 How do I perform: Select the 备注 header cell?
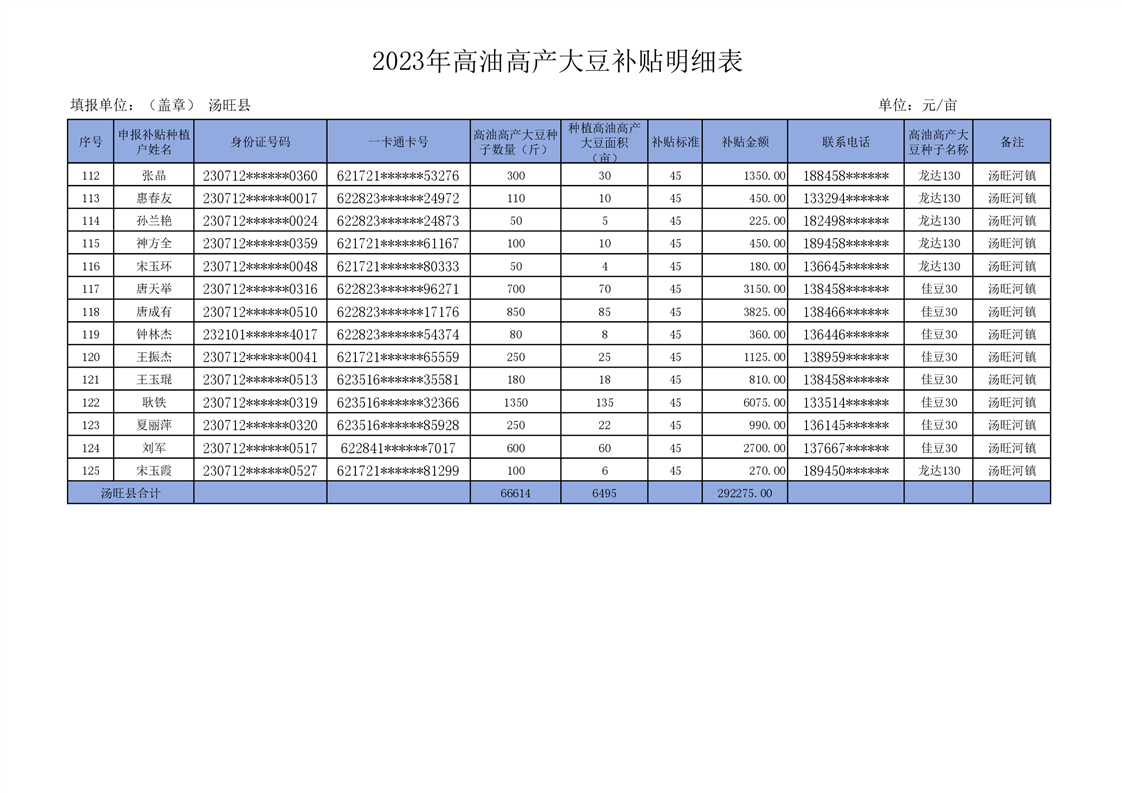tap(1012, 142)
